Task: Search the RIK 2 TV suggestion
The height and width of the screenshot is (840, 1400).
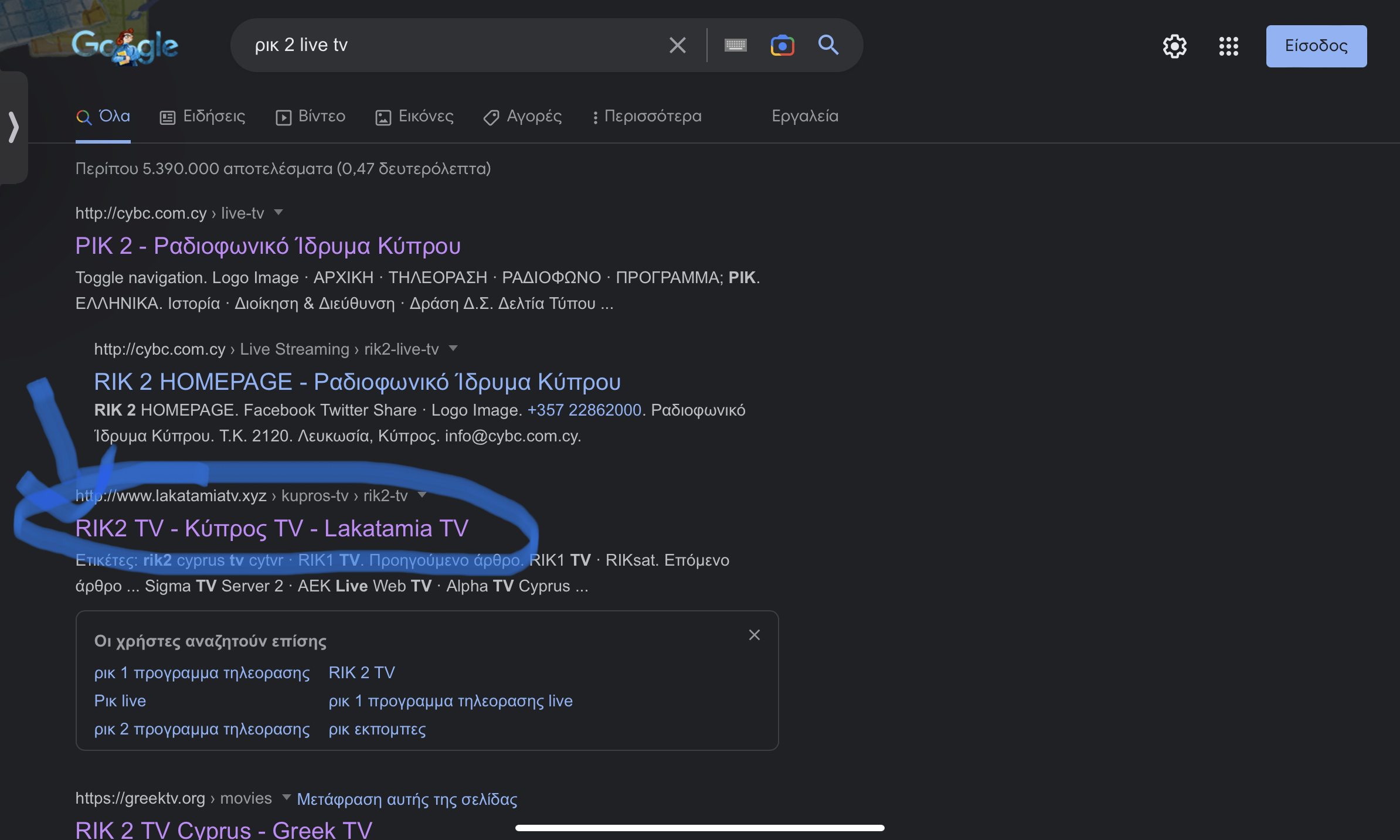Action: click(x=362, y=672)
